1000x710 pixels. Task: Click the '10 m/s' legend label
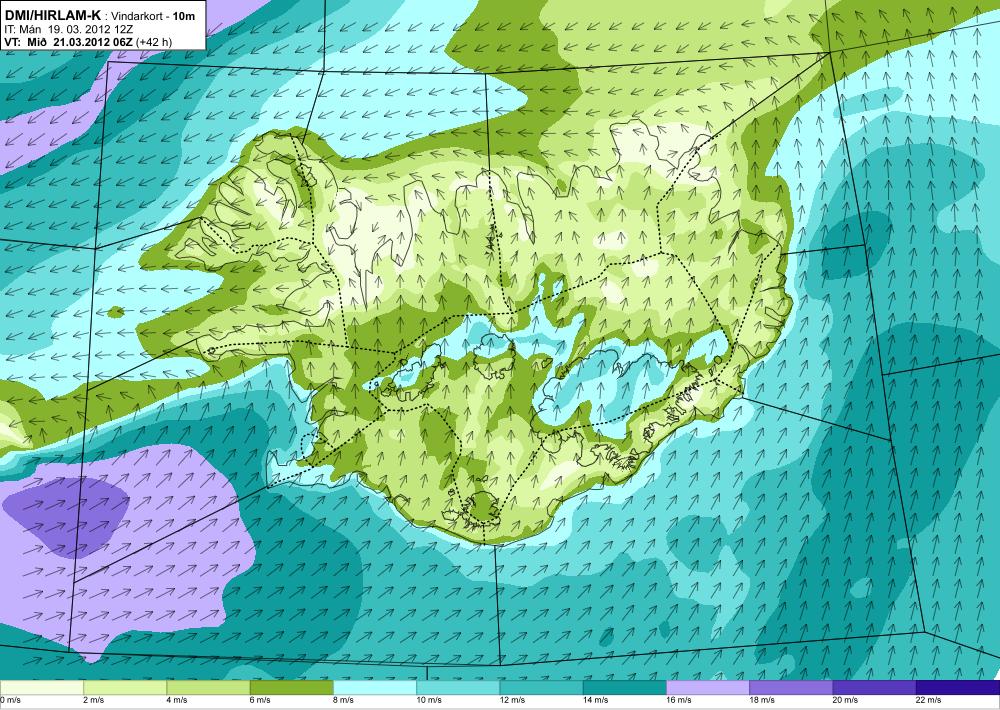point(429,700)
